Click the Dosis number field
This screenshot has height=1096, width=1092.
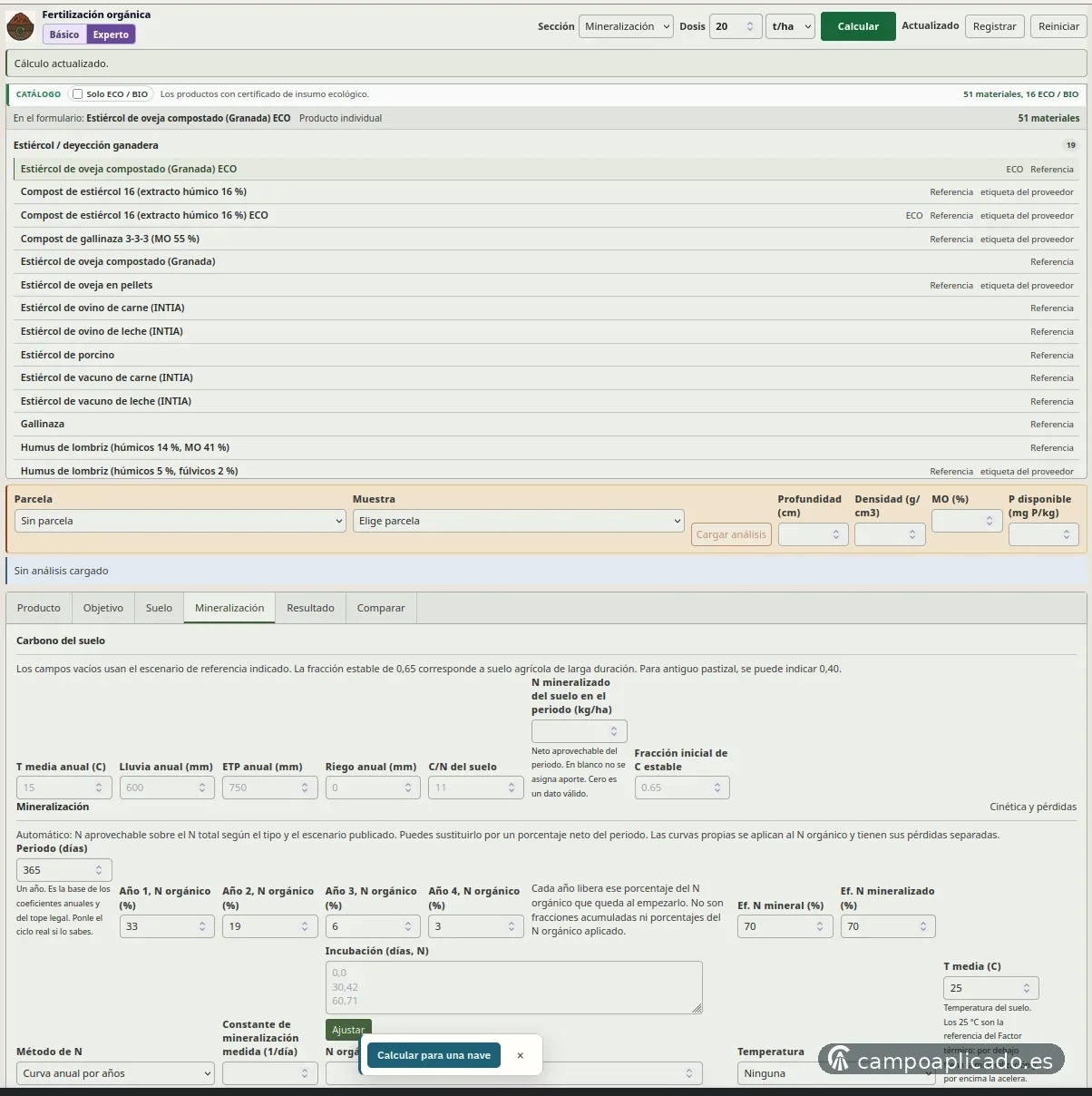coord(735,26)
